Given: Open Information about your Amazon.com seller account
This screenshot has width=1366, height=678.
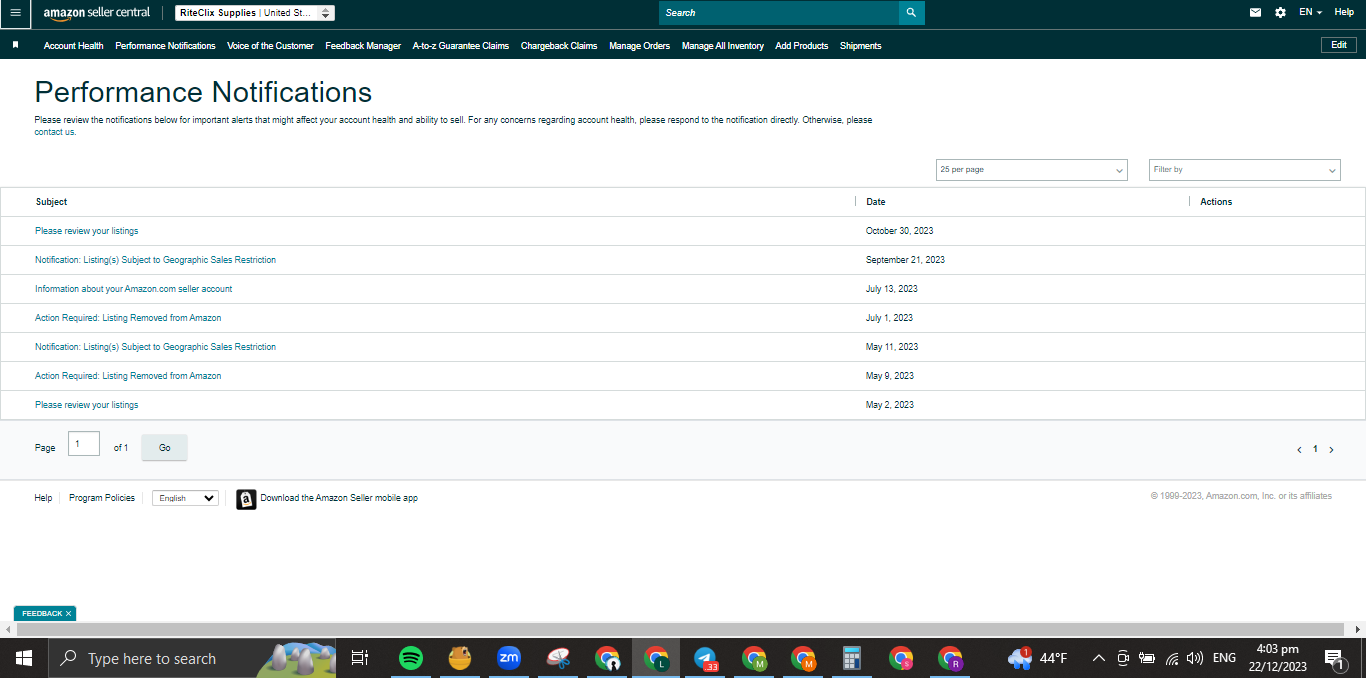Looking at the screenshot, I should point(134,289).
